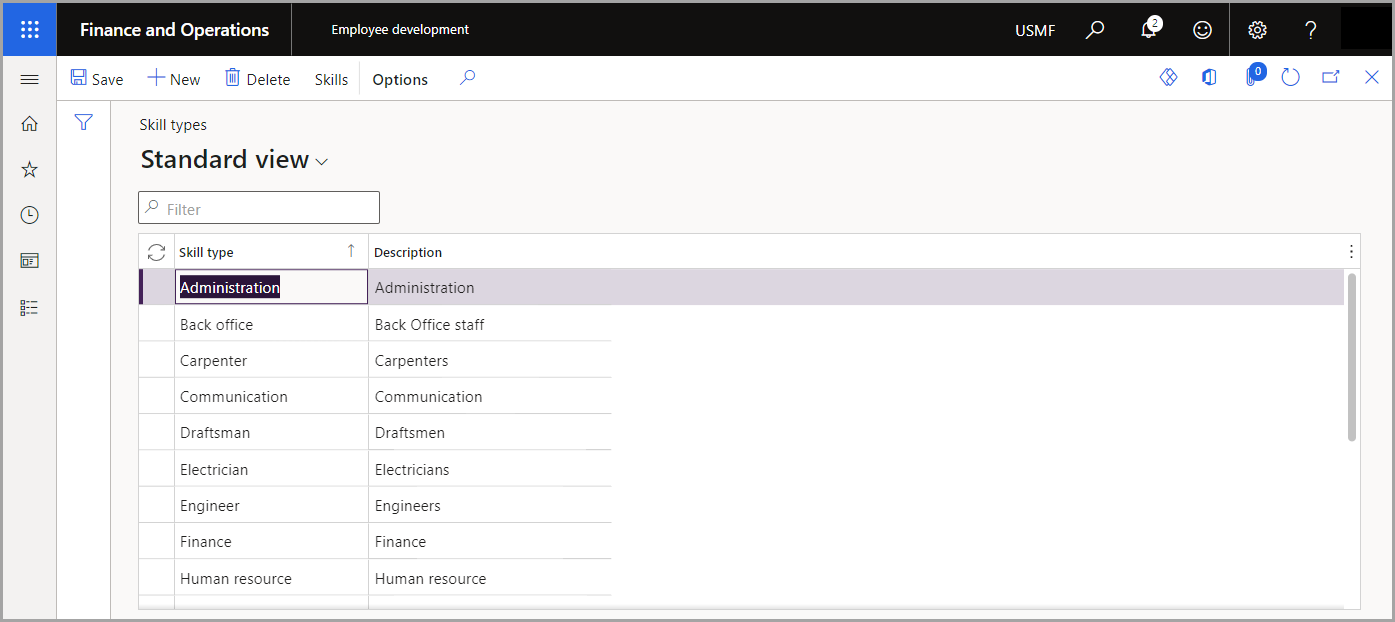This screenshot has height=622, width=1395.
Task: Select Finance skill type cell
Action: [x=271, y=541]
